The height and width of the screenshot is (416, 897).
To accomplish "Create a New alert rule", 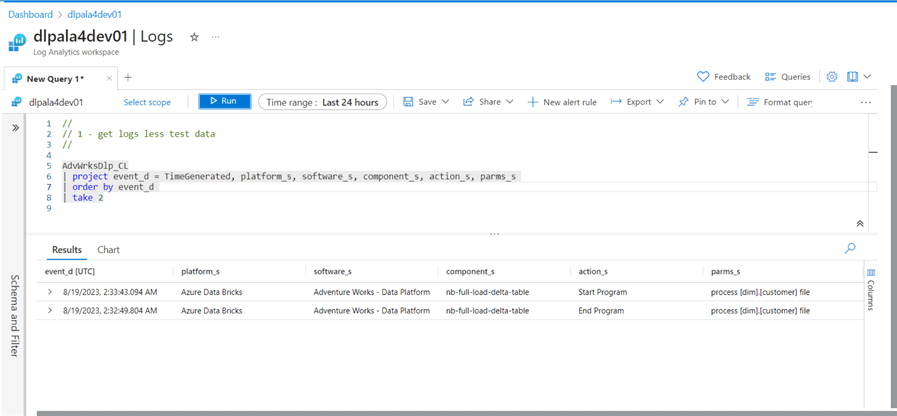I will click(x=562, y=102).
